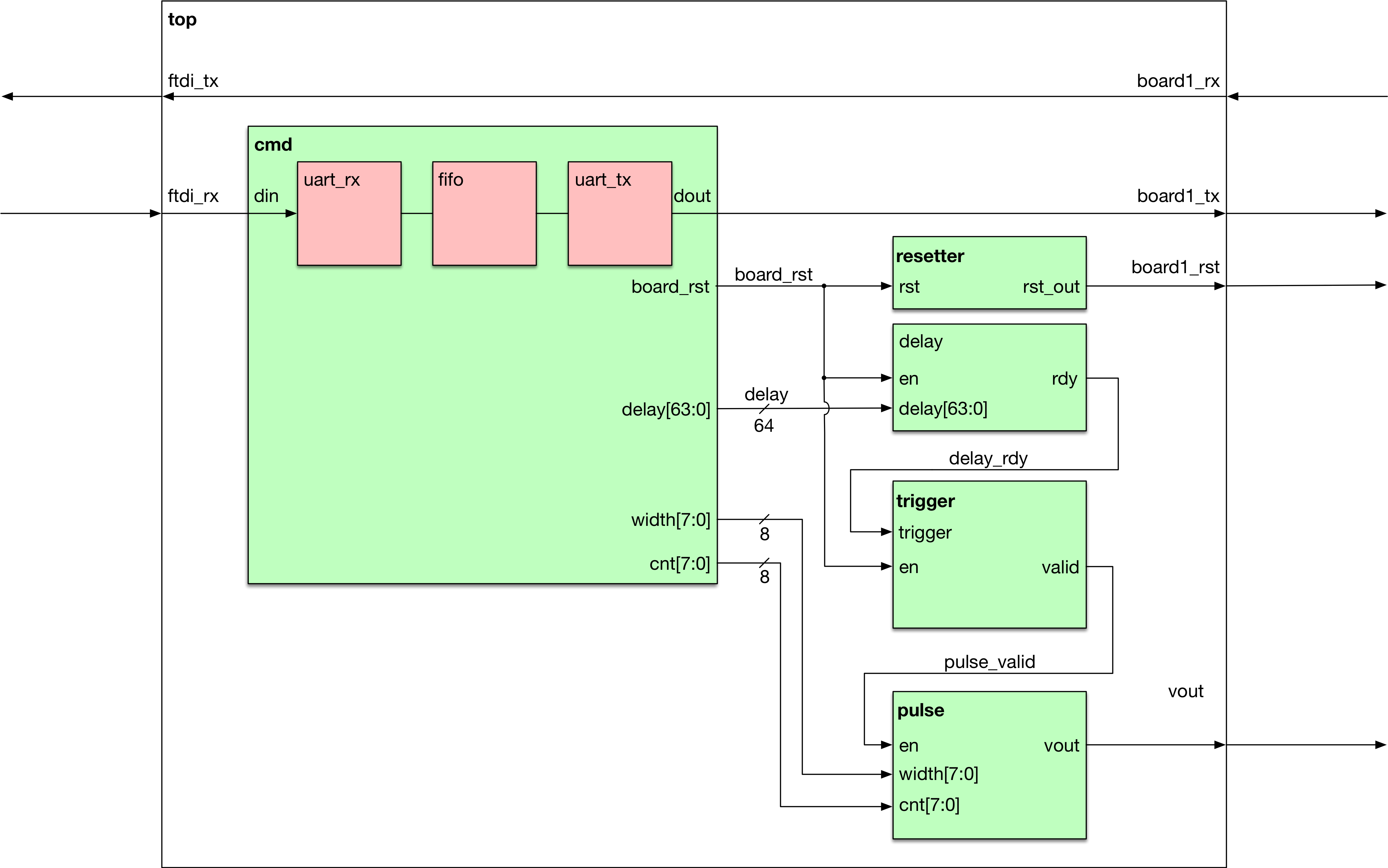Screen dimensions: 1388x868
Task: Click the 64-bit width marker on the delay wire
Action: point(765,425)
